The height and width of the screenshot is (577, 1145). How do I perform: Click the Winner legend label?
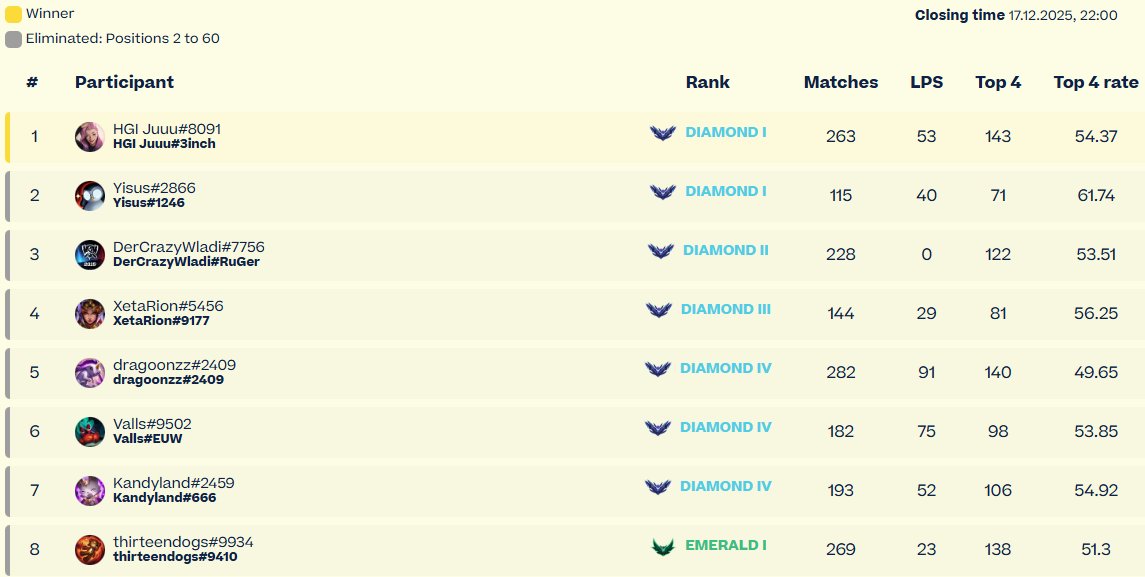pyautogui.click(x=50, y=14)
